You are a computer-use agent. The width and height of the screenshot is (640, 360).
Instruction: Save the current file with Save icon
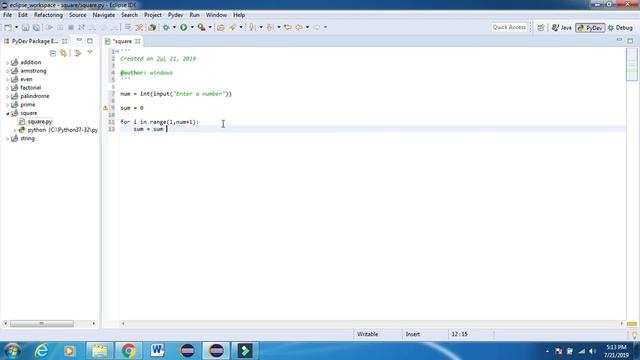(25, 27)
